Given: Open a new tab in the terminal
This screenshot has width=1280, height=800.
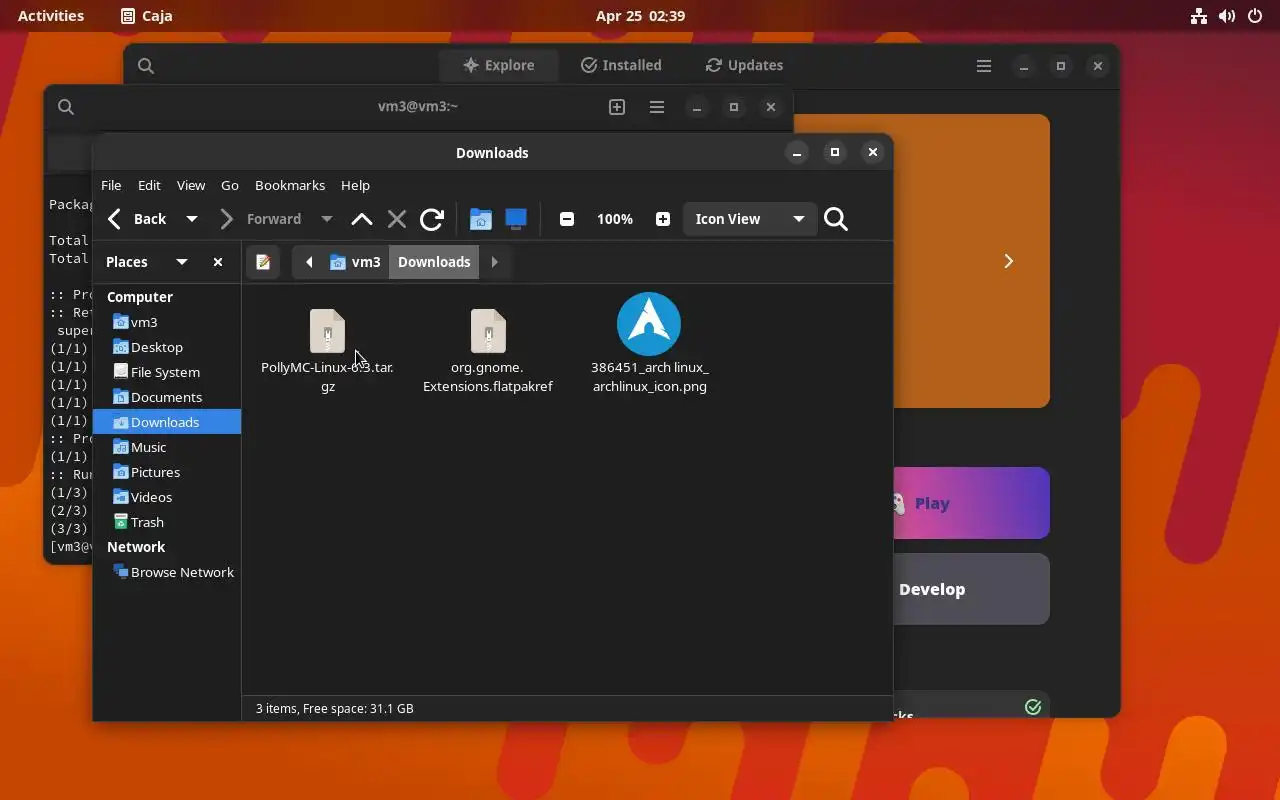Looking at the screenshot, I should [x=617, y=107].
